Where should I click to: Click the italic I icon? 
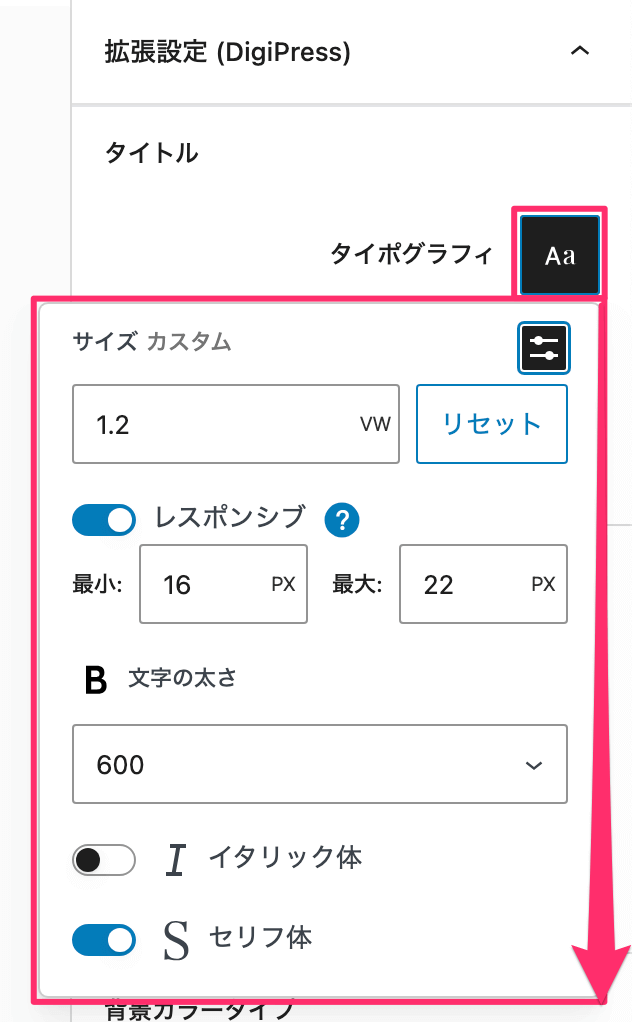pyautogui.click(x=176, y=859)
